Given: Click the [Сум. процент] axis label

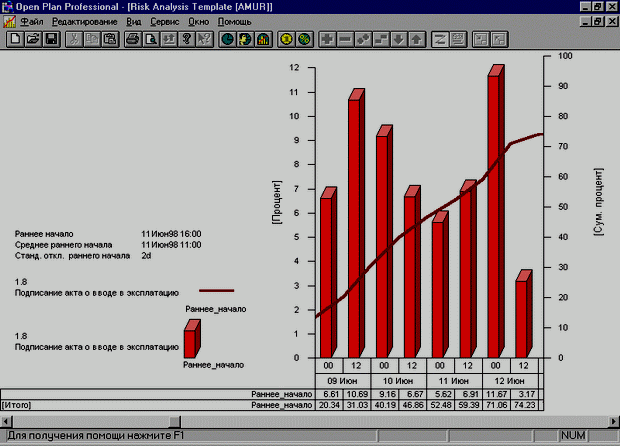Looking at the screenshot, I should [x=599, y=202].
